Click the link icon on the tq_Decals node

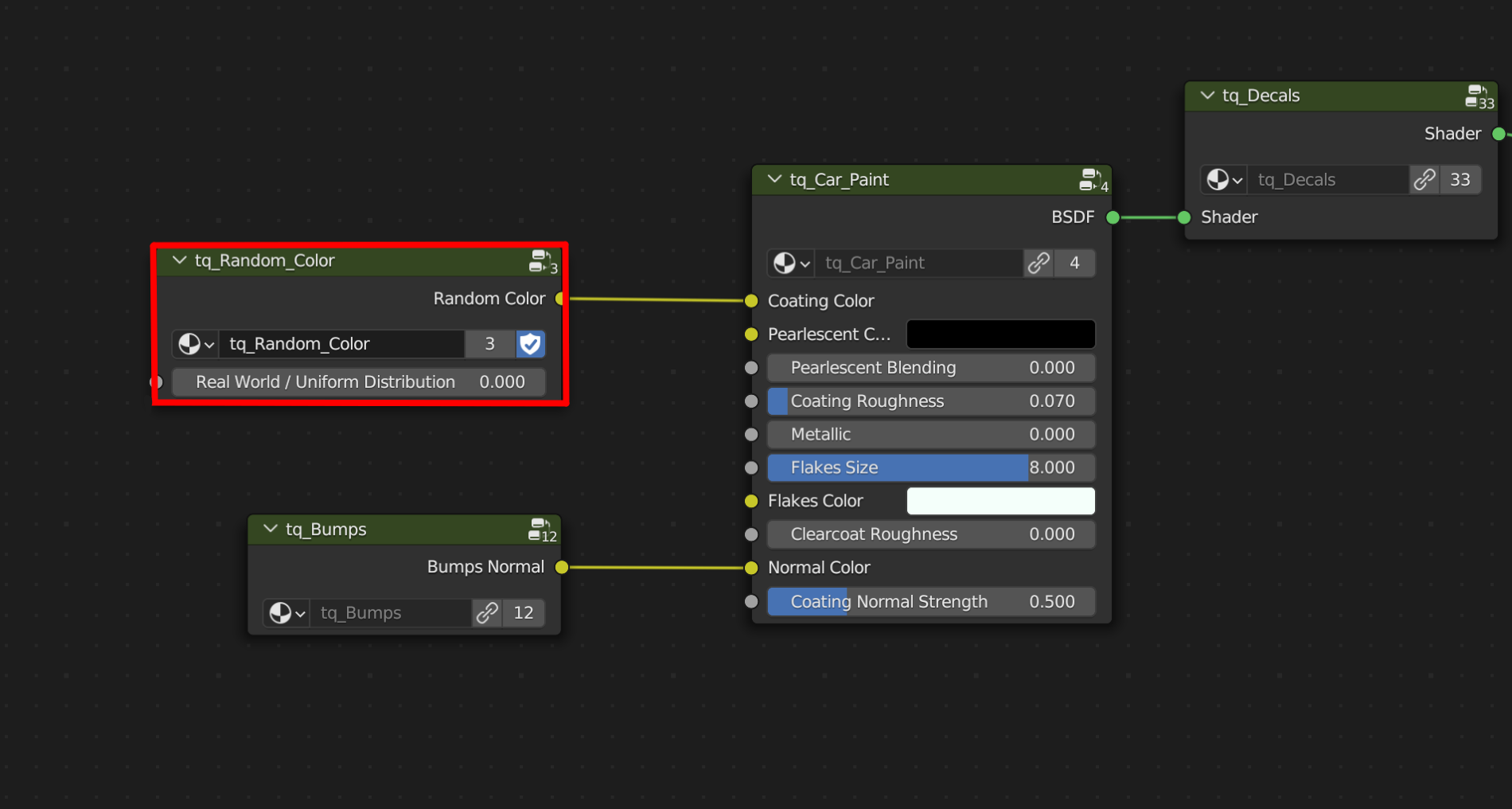point(1424,179)
